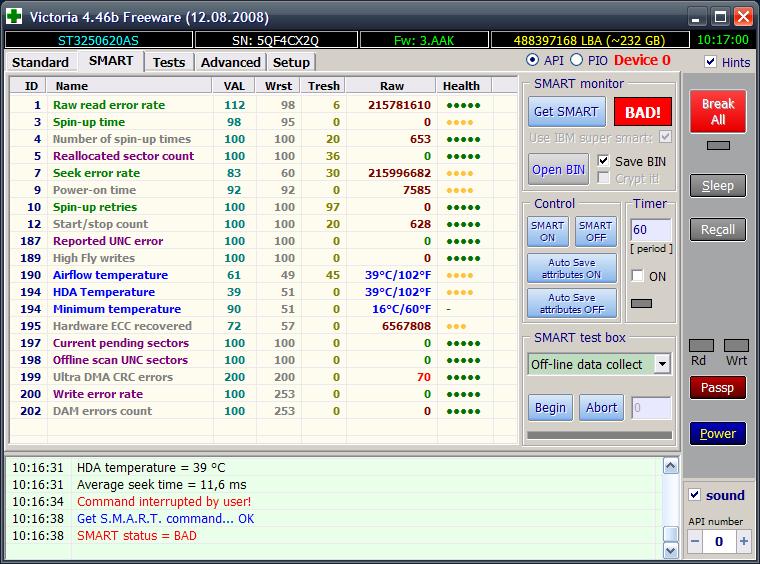This screenshot has width=760, height=564.
Task: Begin the SMART test
Action: pos(550,407)
